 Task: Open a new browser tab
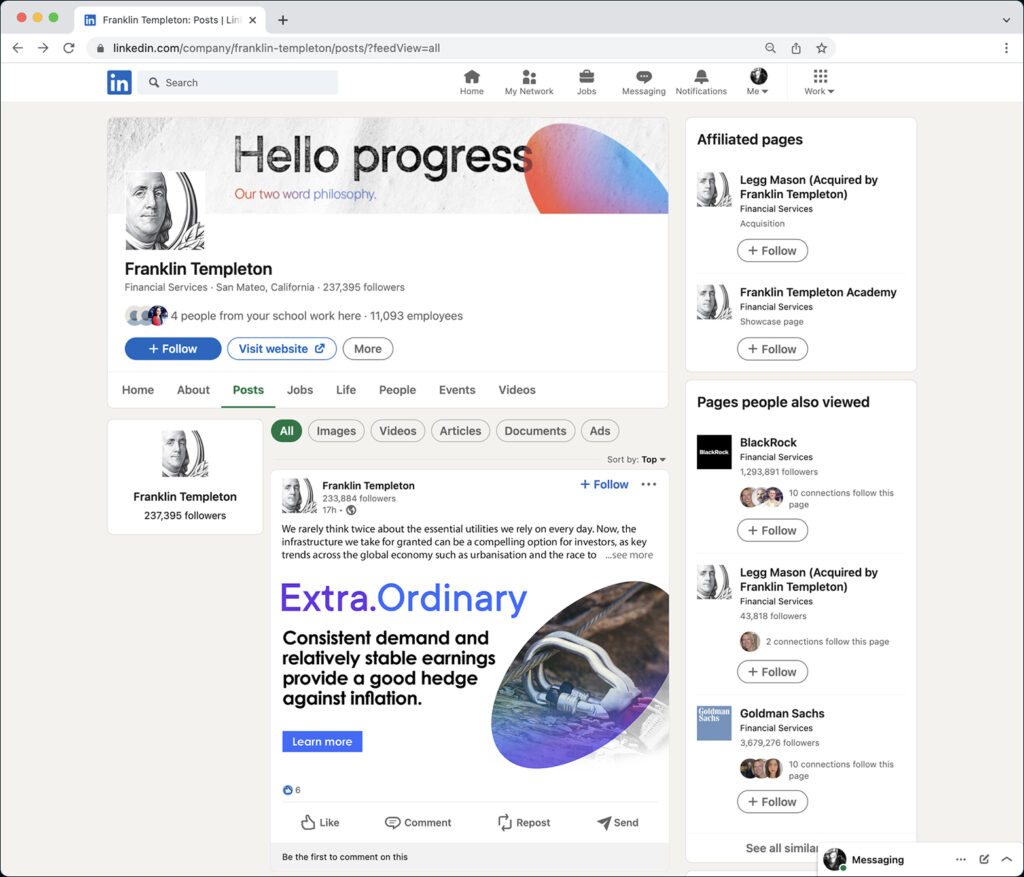tap(283, 20)
